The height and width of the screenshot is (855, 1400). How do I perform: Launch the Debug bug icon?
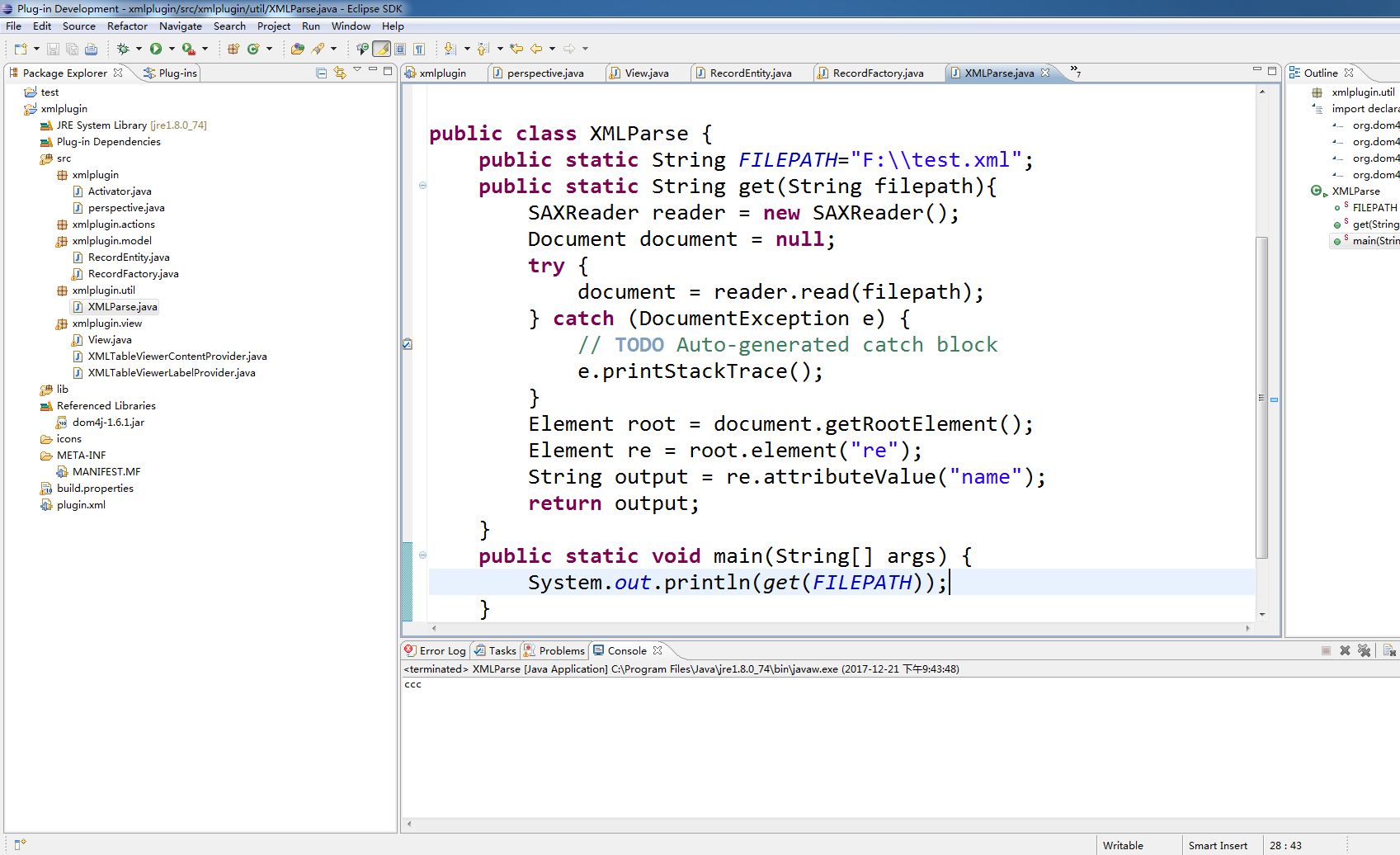coord(122,49)
